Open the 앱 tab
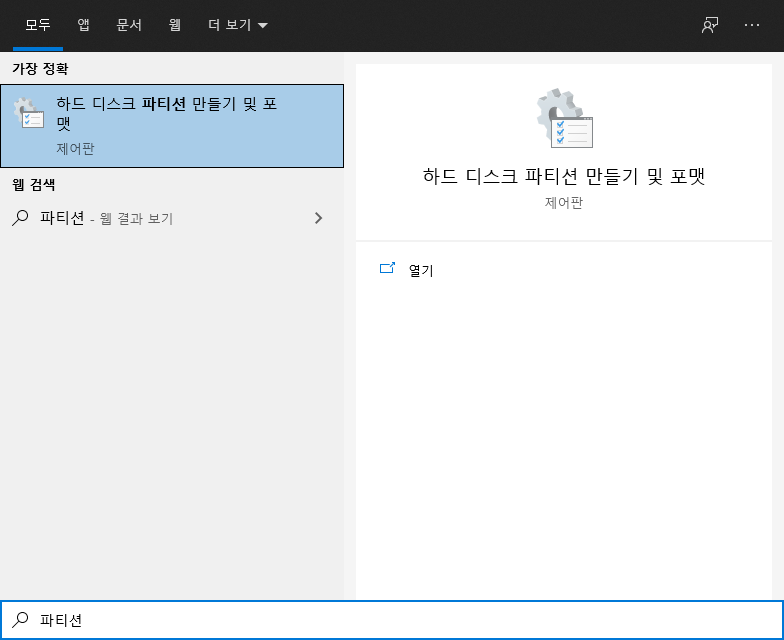Screen dimensions: 784x640 coord(84,24)
